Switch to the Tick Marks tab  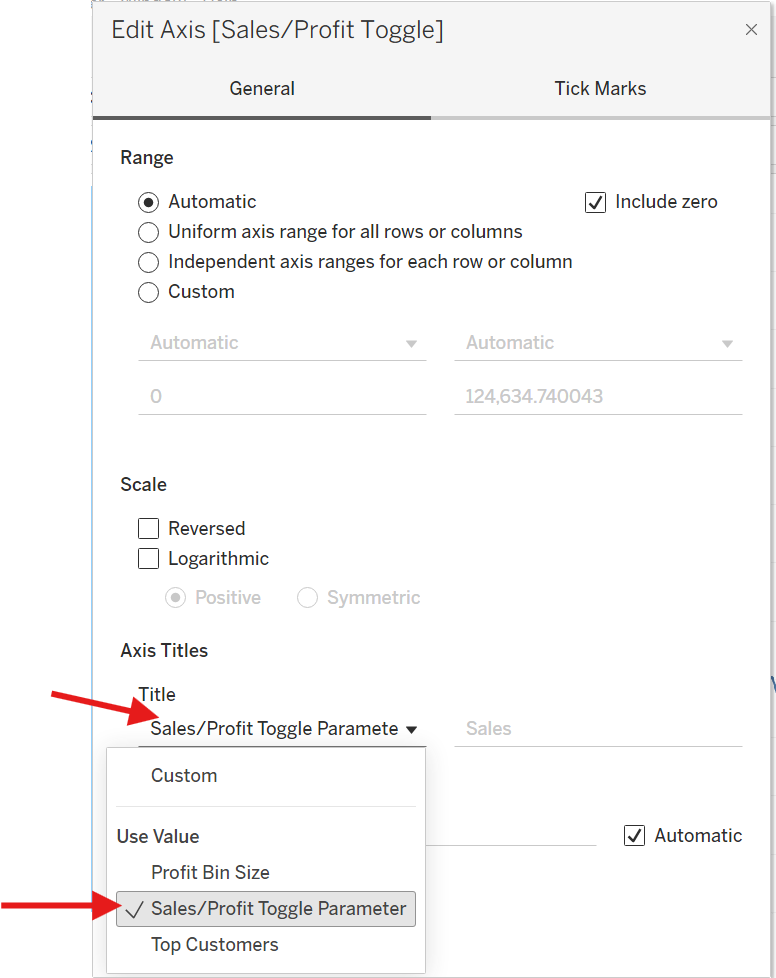click(x=600, y=89)
